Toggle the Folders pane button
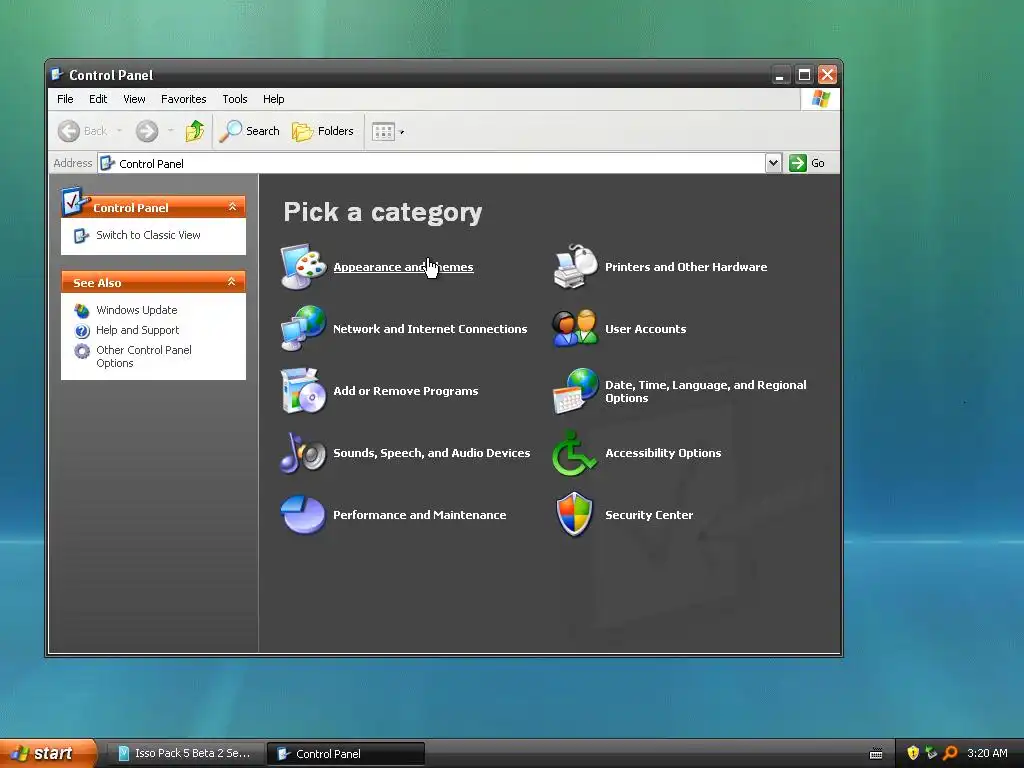Screen dimensions: 1024x768 tap(323, 131)
